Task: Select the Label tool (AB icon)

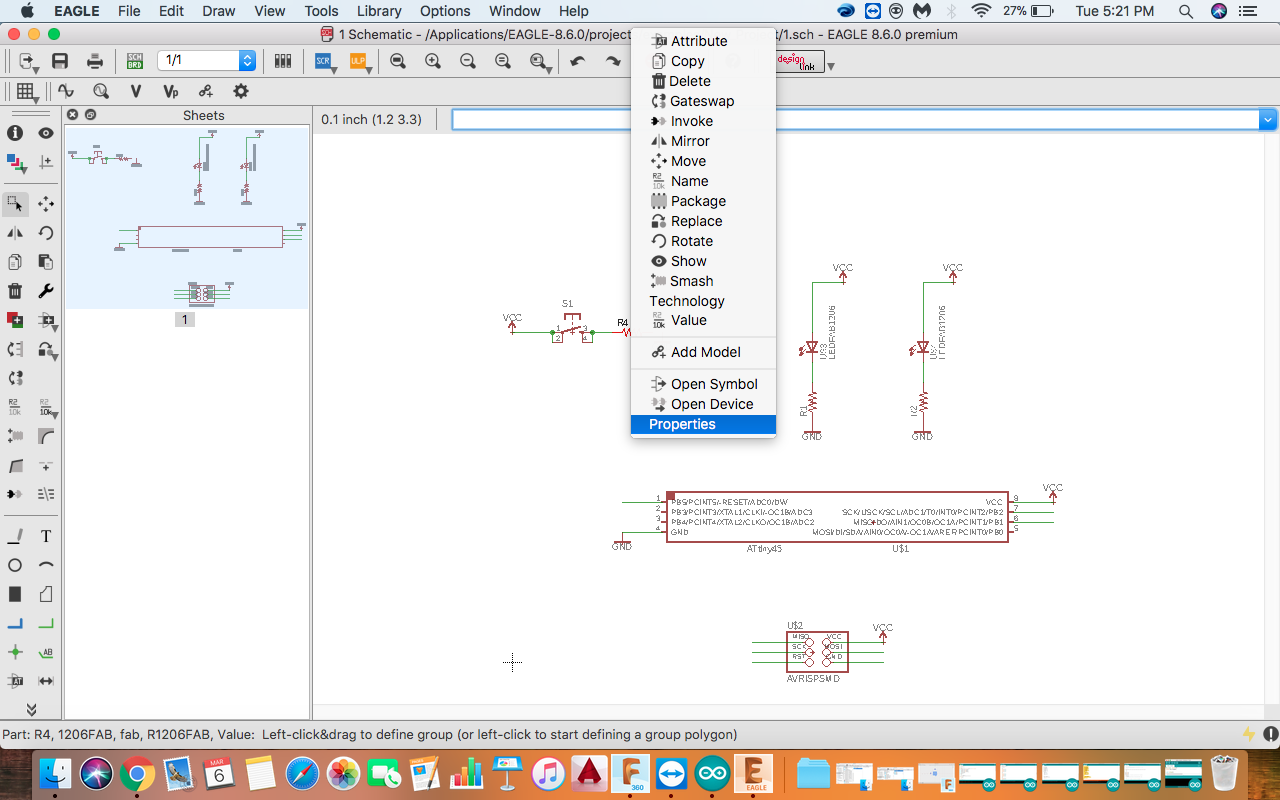Action: pos(46,652)
